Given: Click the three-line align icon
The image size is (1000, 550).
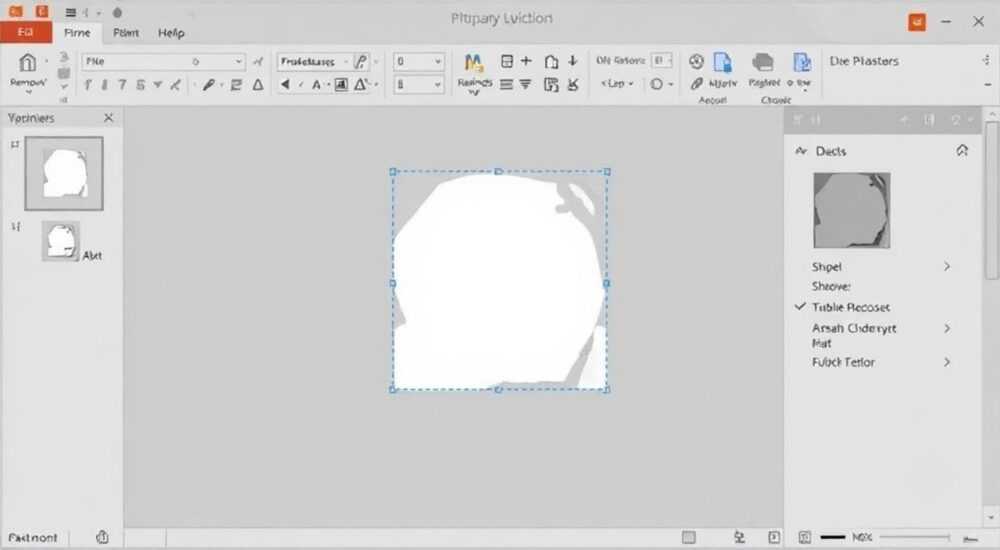Looking at the screenshot, I should tap(506, 84).
